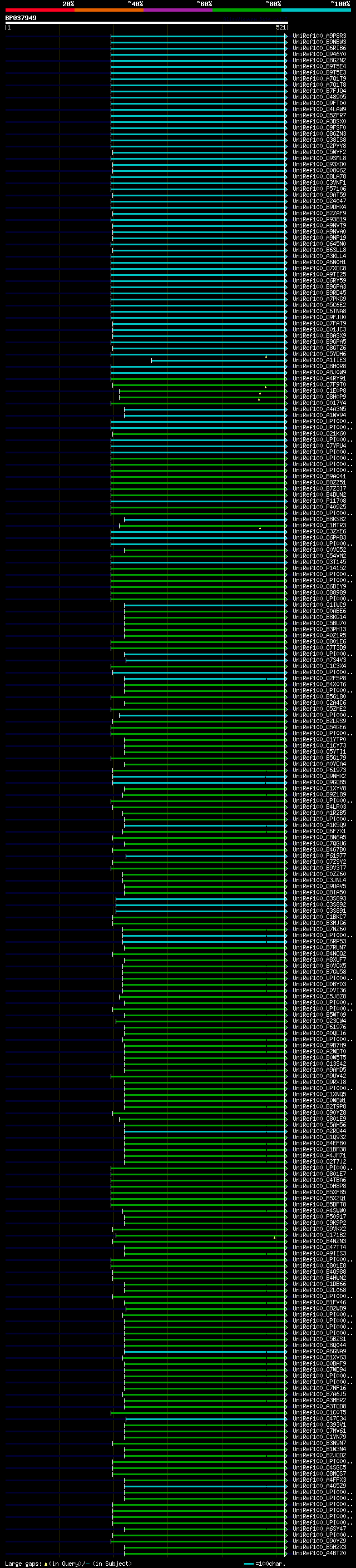Open hit UniRef100_Q6RIB6
This screenshot has height=1568, width=356.
pos(319,48)
